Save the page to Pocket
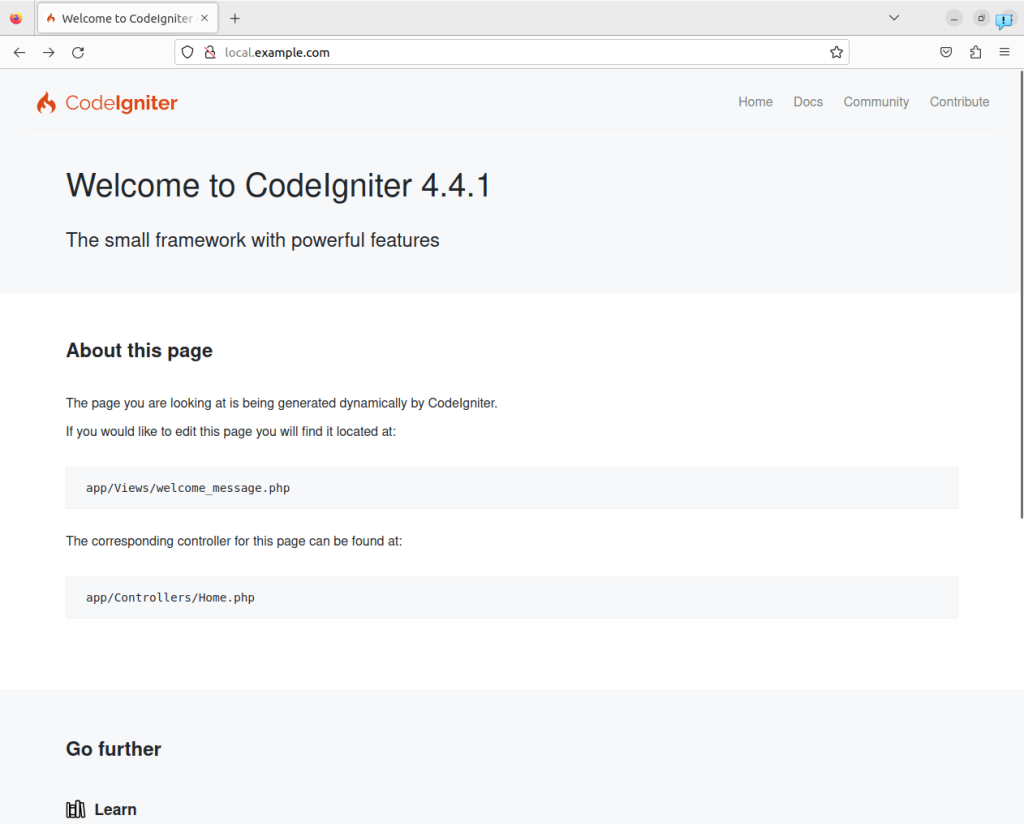The height and width of the screenshot is (824, 1024). point(945,52)
